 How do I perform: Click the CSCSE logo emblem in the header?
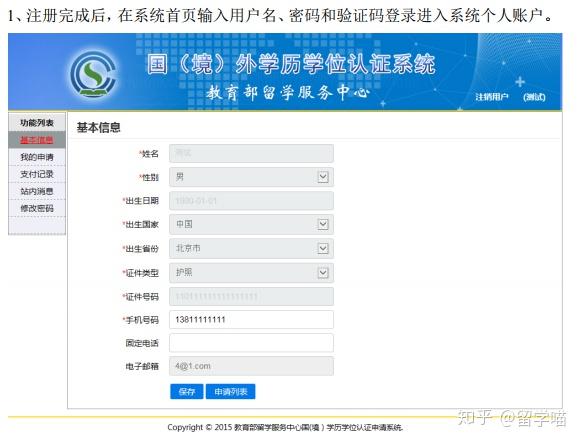click(93, 74)
